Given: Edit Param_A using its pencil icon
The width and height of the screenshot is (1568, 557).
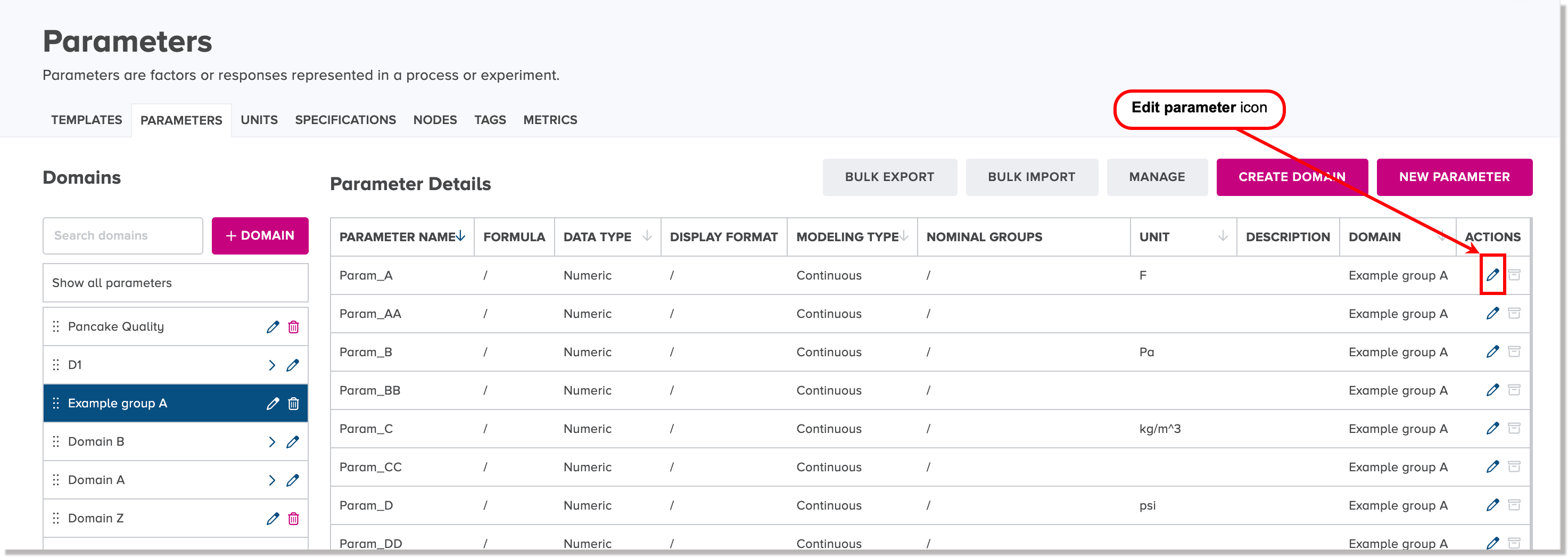Looking at the screenshot, I should pyautogui.click(x=1492, y=275).
